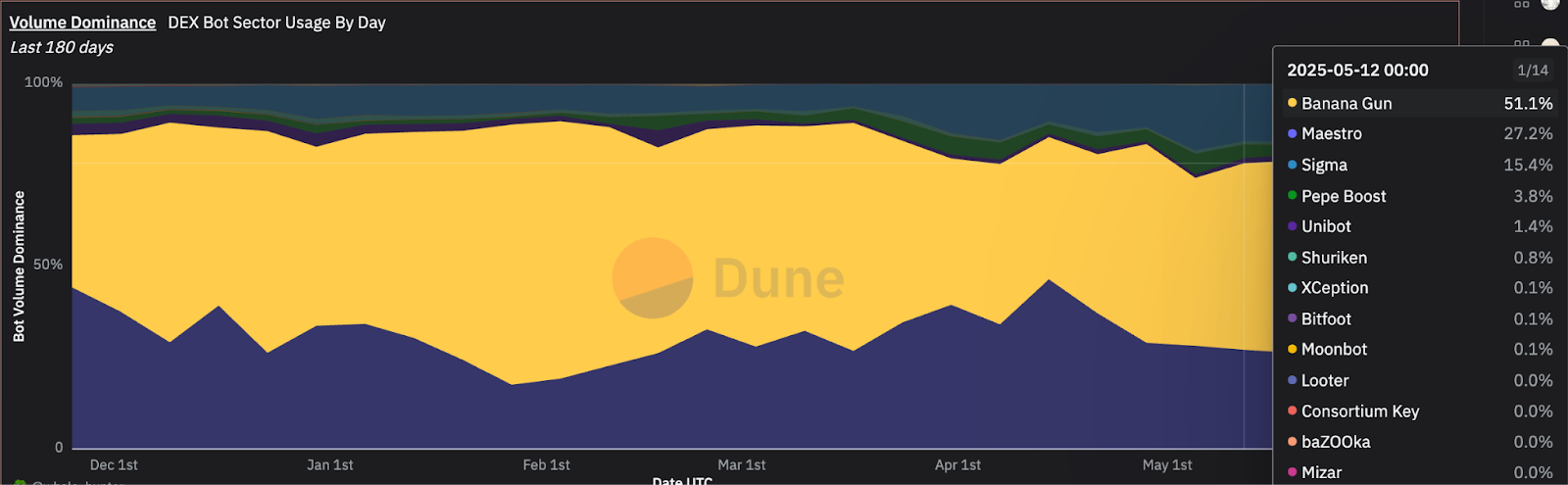Click the Feb 1st x-axis label

click(x=546, y=464)
